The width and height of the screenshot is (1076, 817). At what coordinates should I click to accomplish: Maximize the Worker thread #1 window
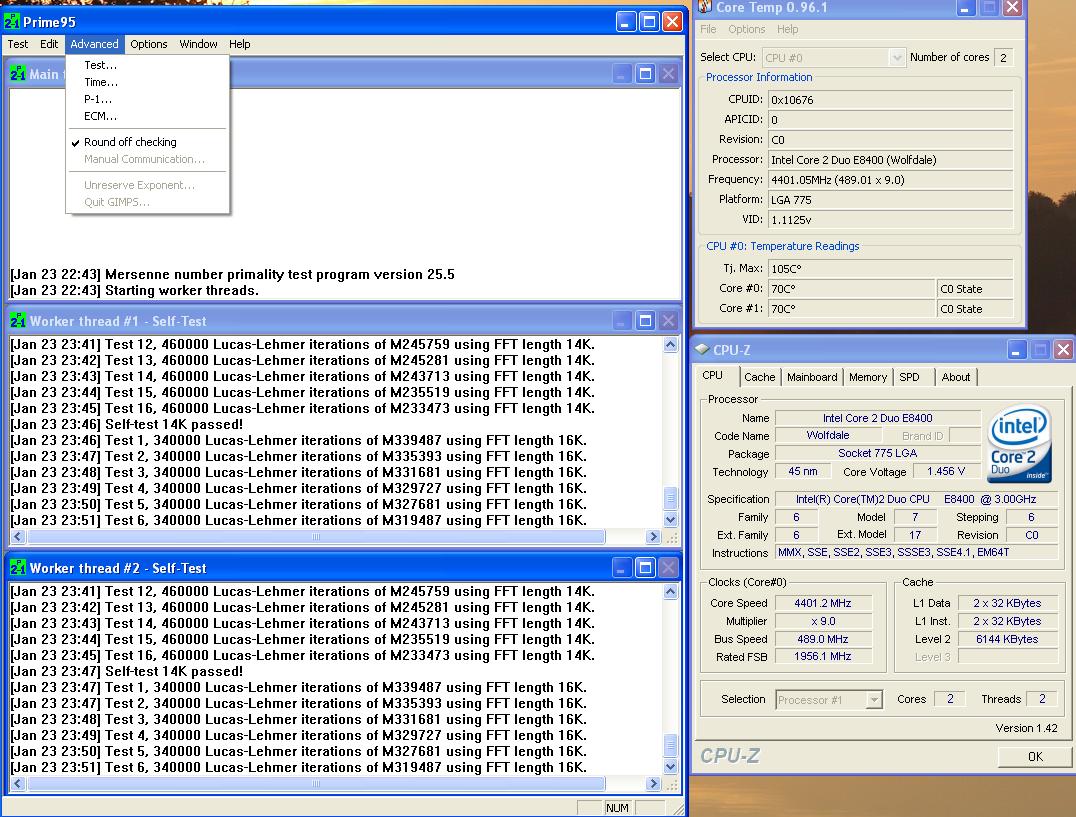(645, 320)
